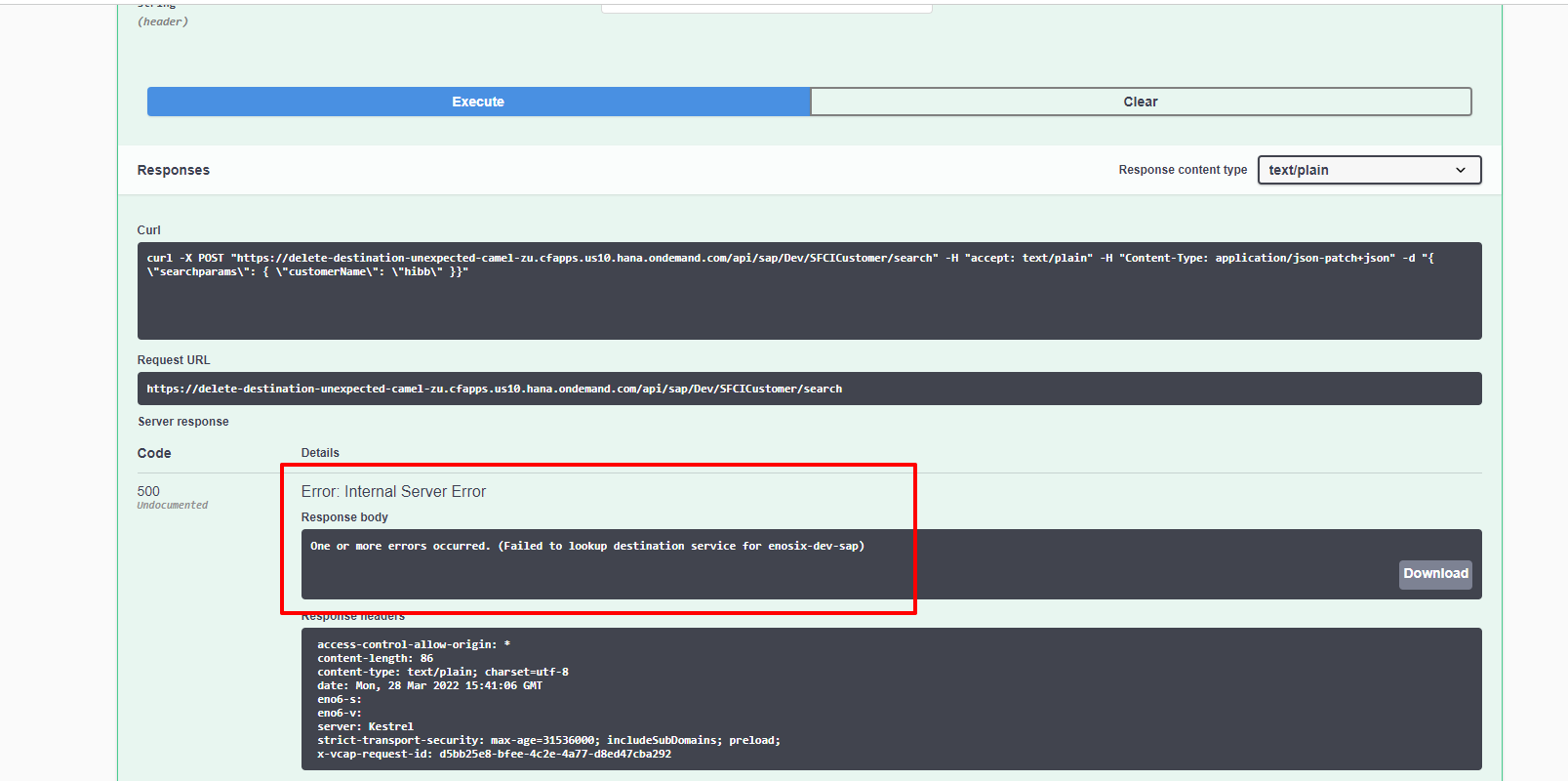Screen dimensions: 1568x781
Task: Click the 'Undocumented' label under code 500
Action: pos(173,505)
